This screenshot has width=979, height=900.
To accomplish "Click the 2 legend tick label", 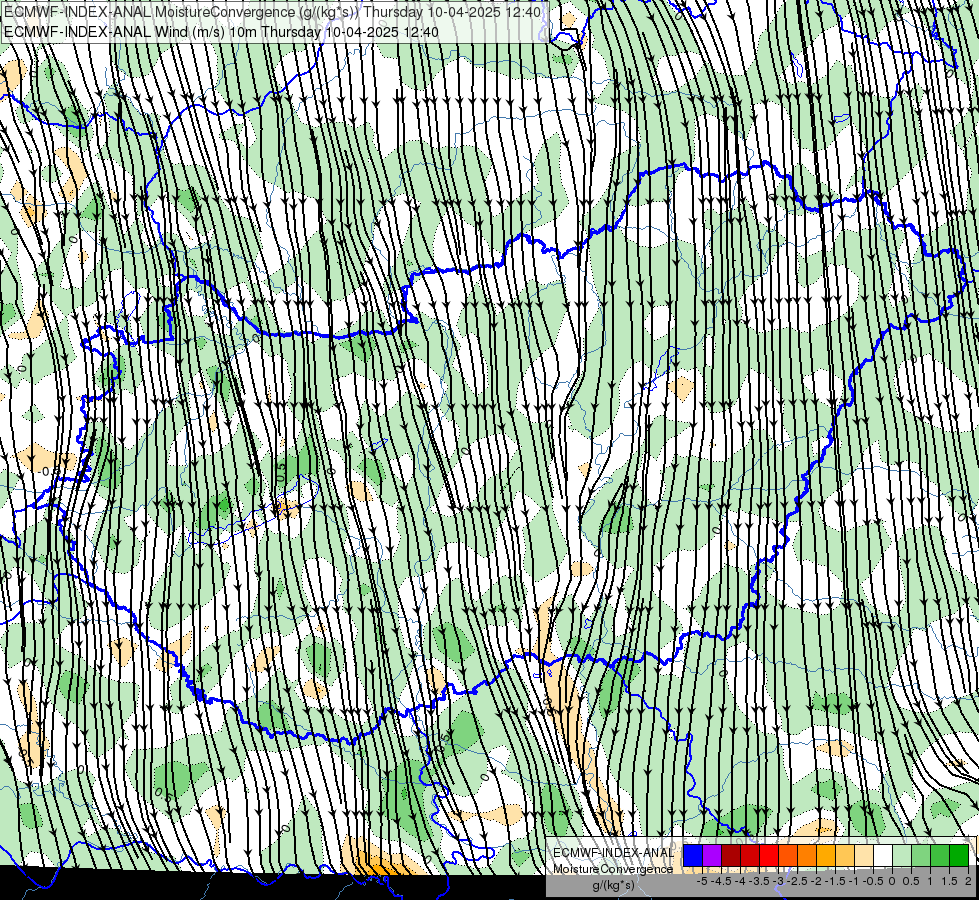I will click(968, 881).
